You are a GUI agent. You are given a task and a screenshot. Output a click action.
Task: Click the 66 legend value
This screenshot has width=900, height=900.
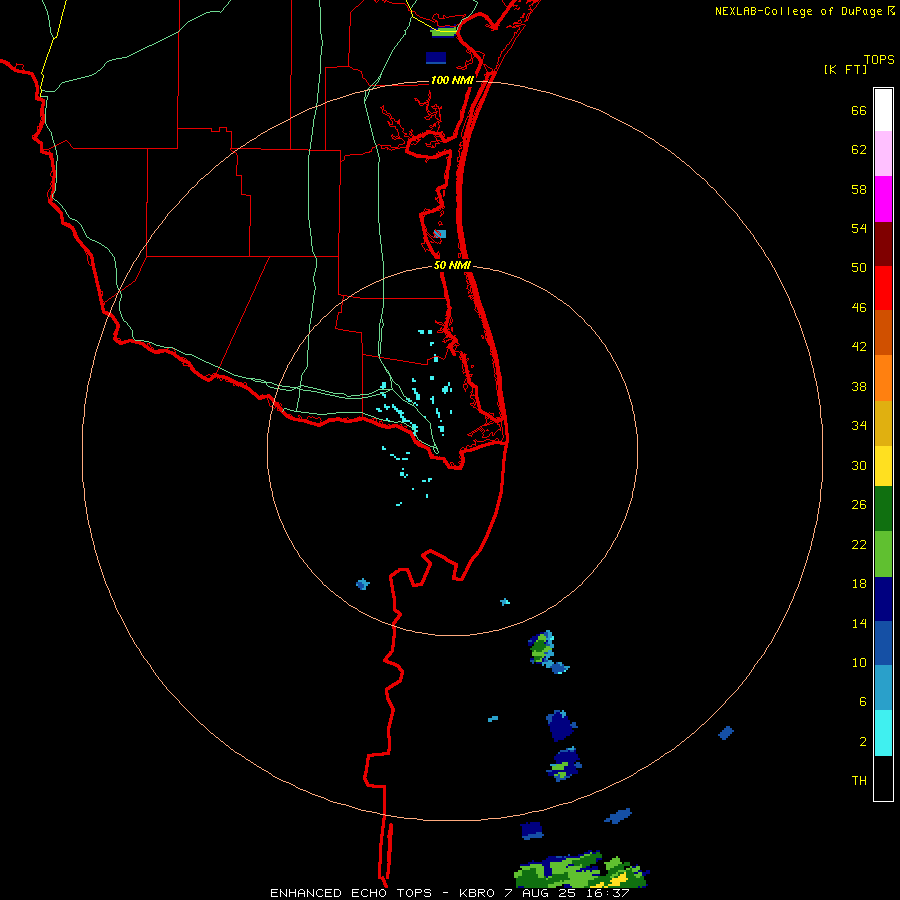tap(859, 110)
